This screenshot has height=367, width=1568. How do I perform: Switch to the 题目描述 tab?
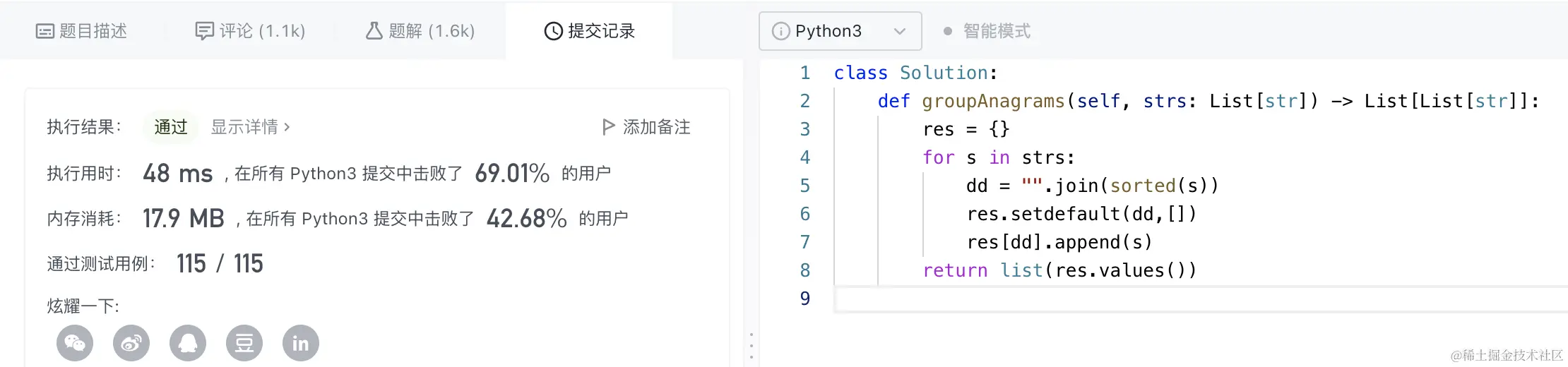point(82,31)
